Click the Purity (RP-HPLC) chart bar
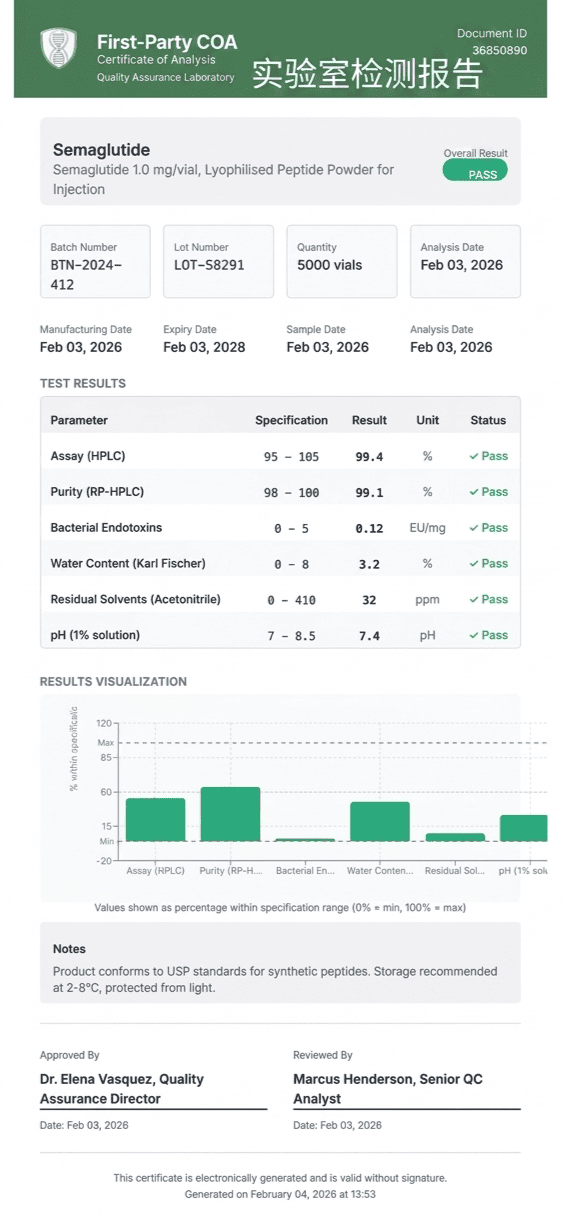The width and height of the screenshot is (564, 1222). click(230, 814)
